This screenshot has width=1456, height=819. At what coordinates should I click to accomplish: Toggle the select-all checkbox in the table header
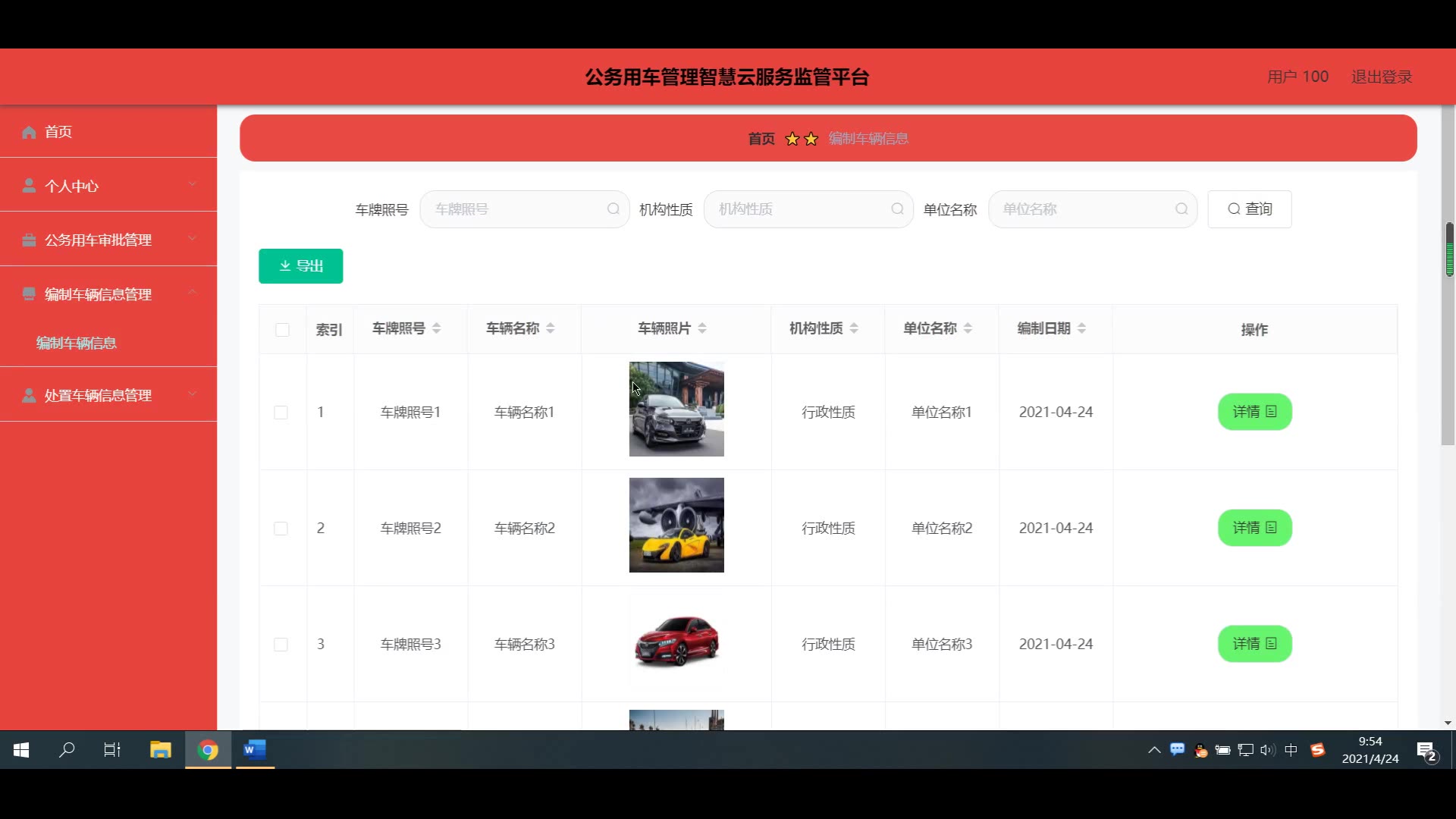coord(282,330)
